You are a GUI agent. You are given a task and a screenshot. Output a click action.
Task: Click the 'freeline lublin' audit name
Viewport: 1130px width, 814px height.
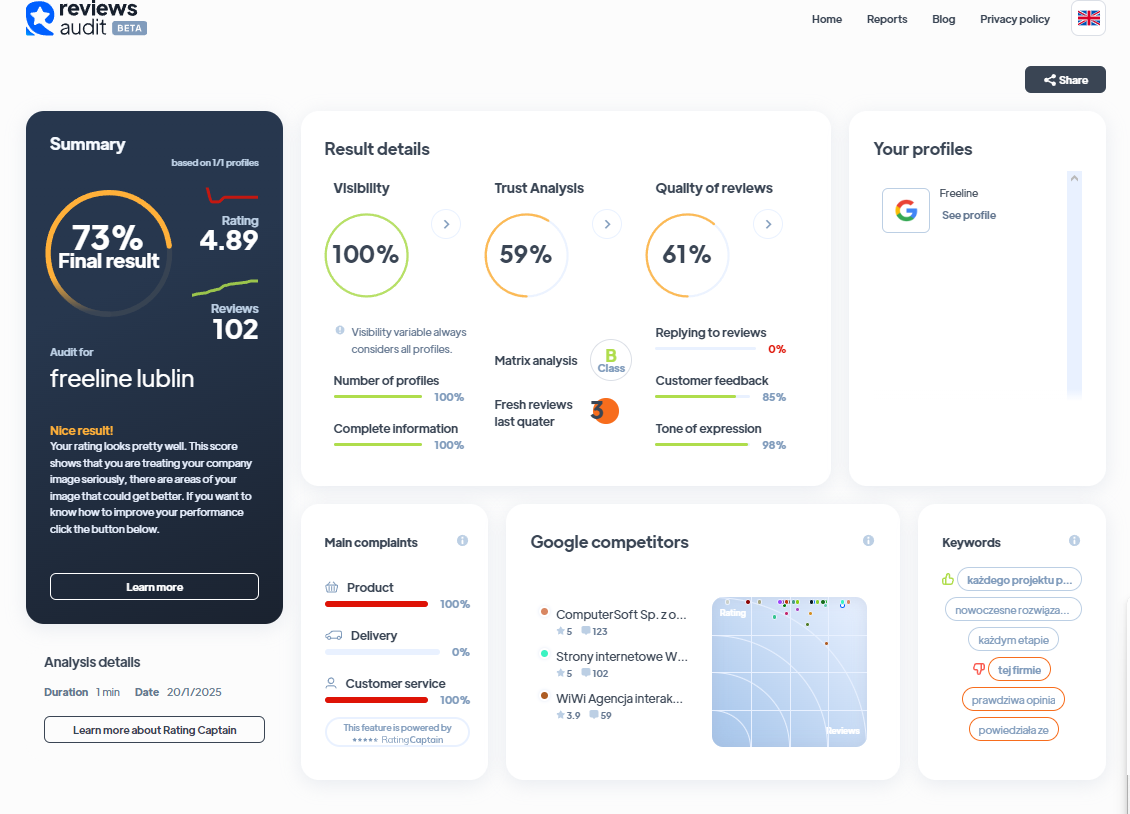(122, 378)
